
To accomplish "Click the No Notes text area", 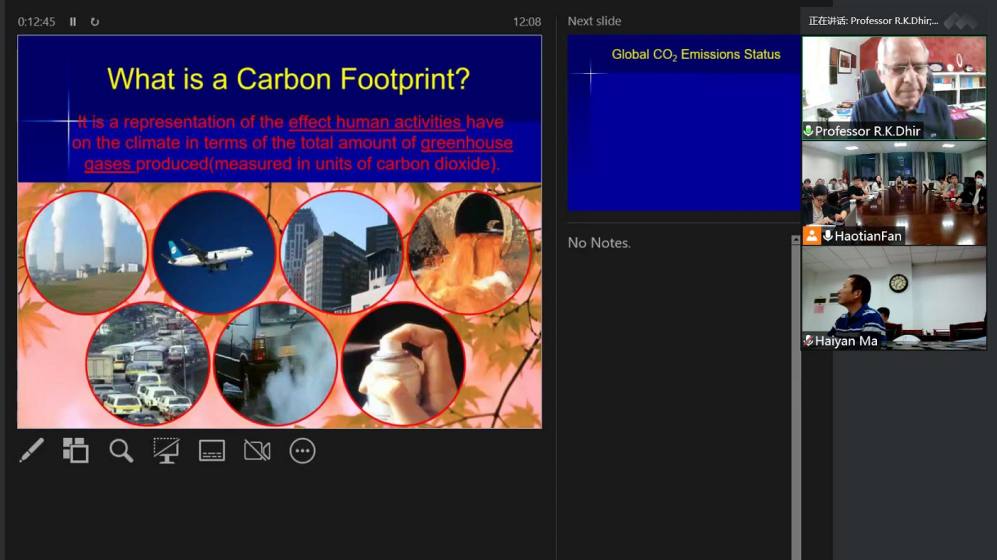I will [600, 243].
